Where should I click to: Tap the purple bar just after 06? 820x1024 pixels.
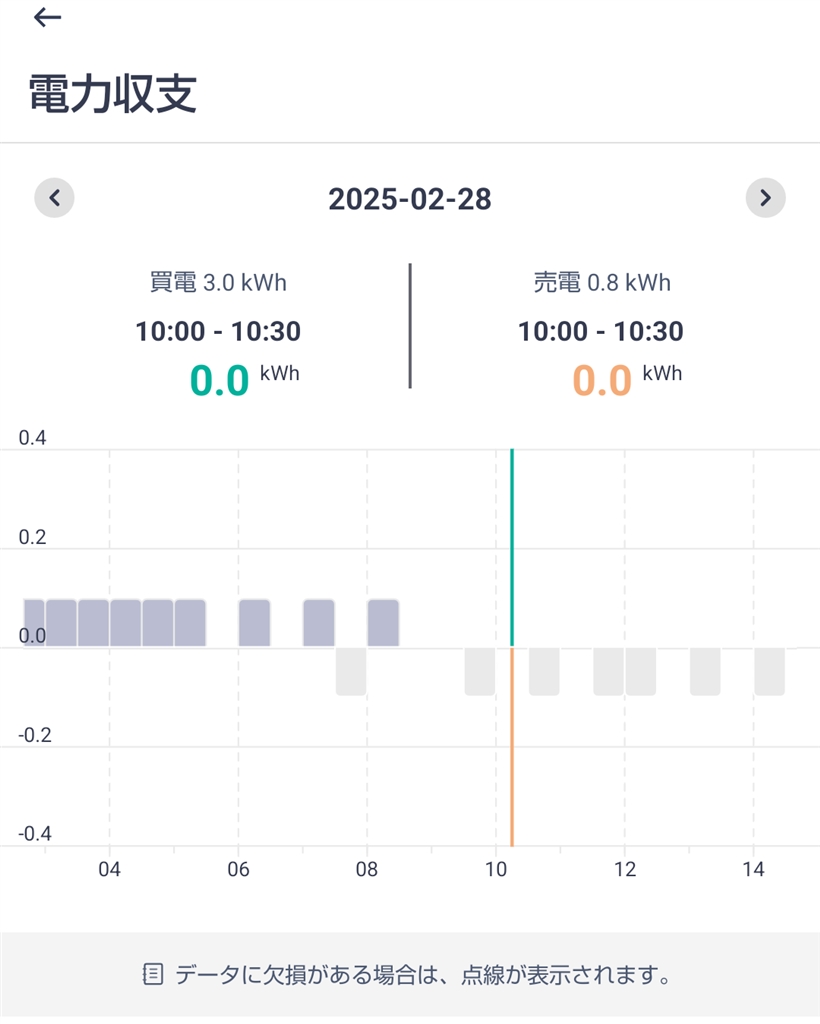point(254,622)
